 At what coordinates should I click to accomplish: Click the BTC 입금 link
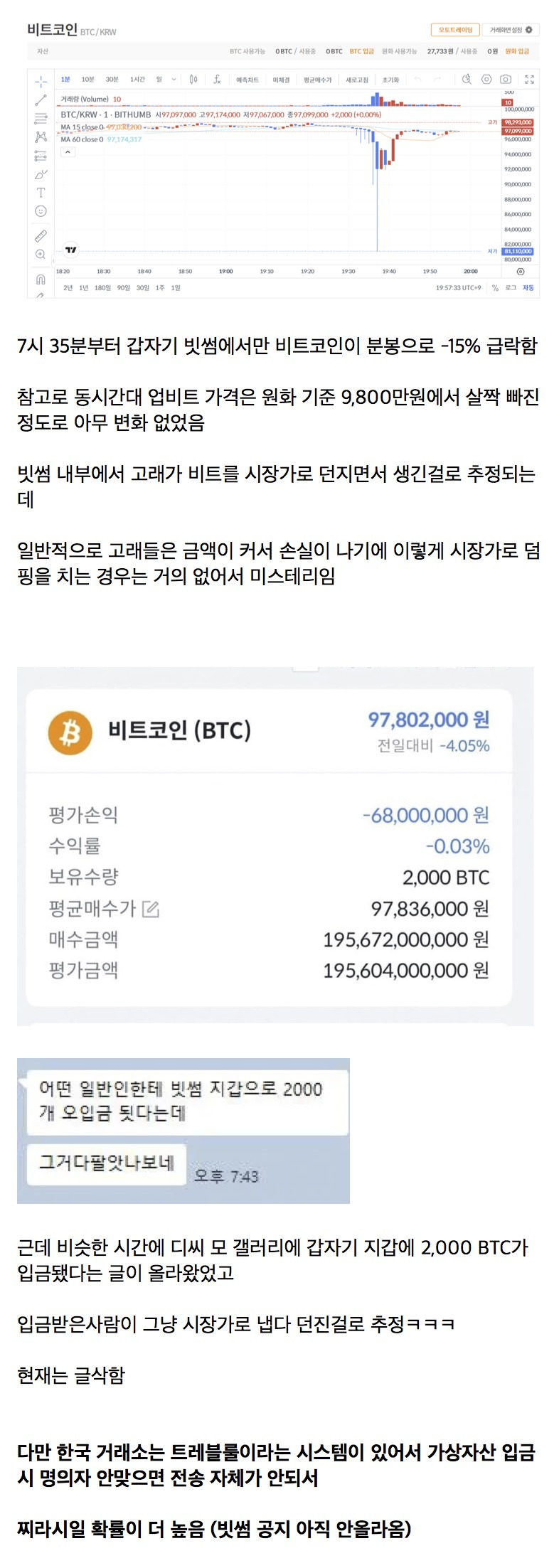pos(361,52)
